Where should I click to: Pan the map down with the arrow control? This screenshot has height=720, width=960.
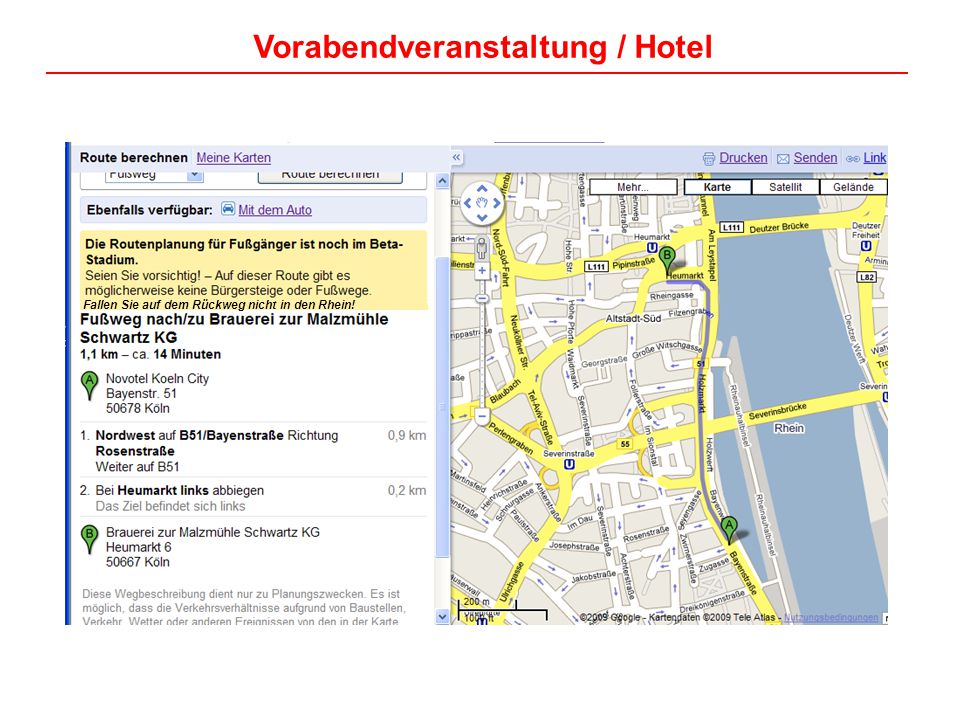(482, 217)
